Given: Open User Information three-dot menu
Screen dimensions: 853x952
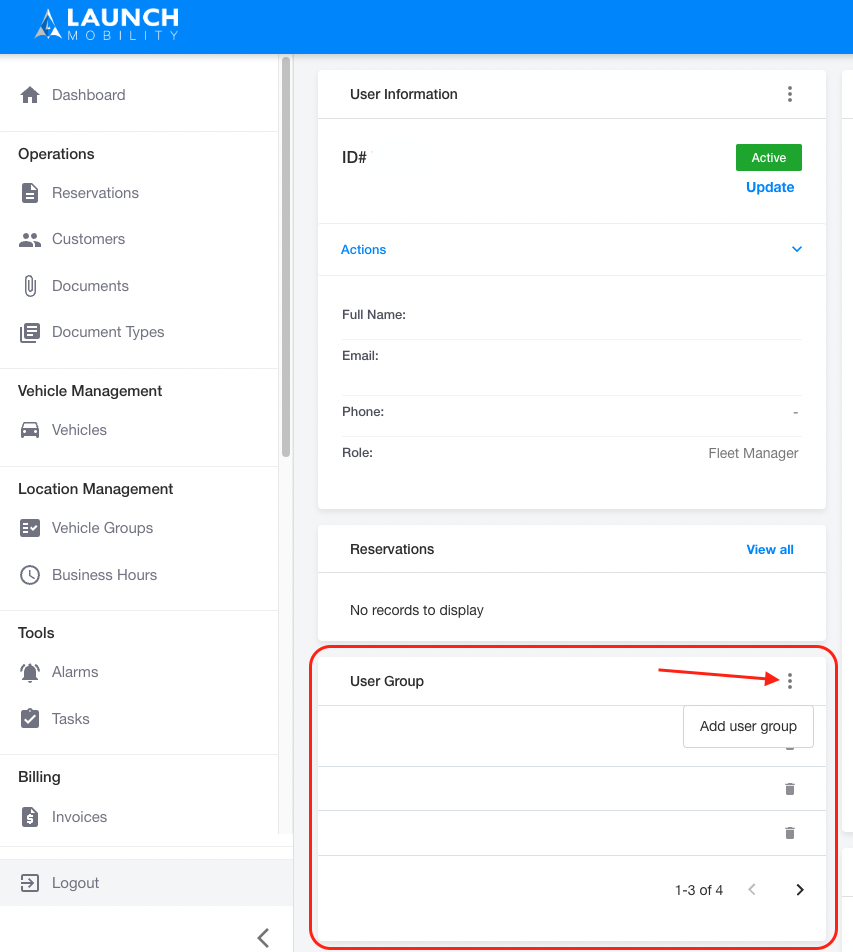Looking at the screenshot, I should coord(790,94).
